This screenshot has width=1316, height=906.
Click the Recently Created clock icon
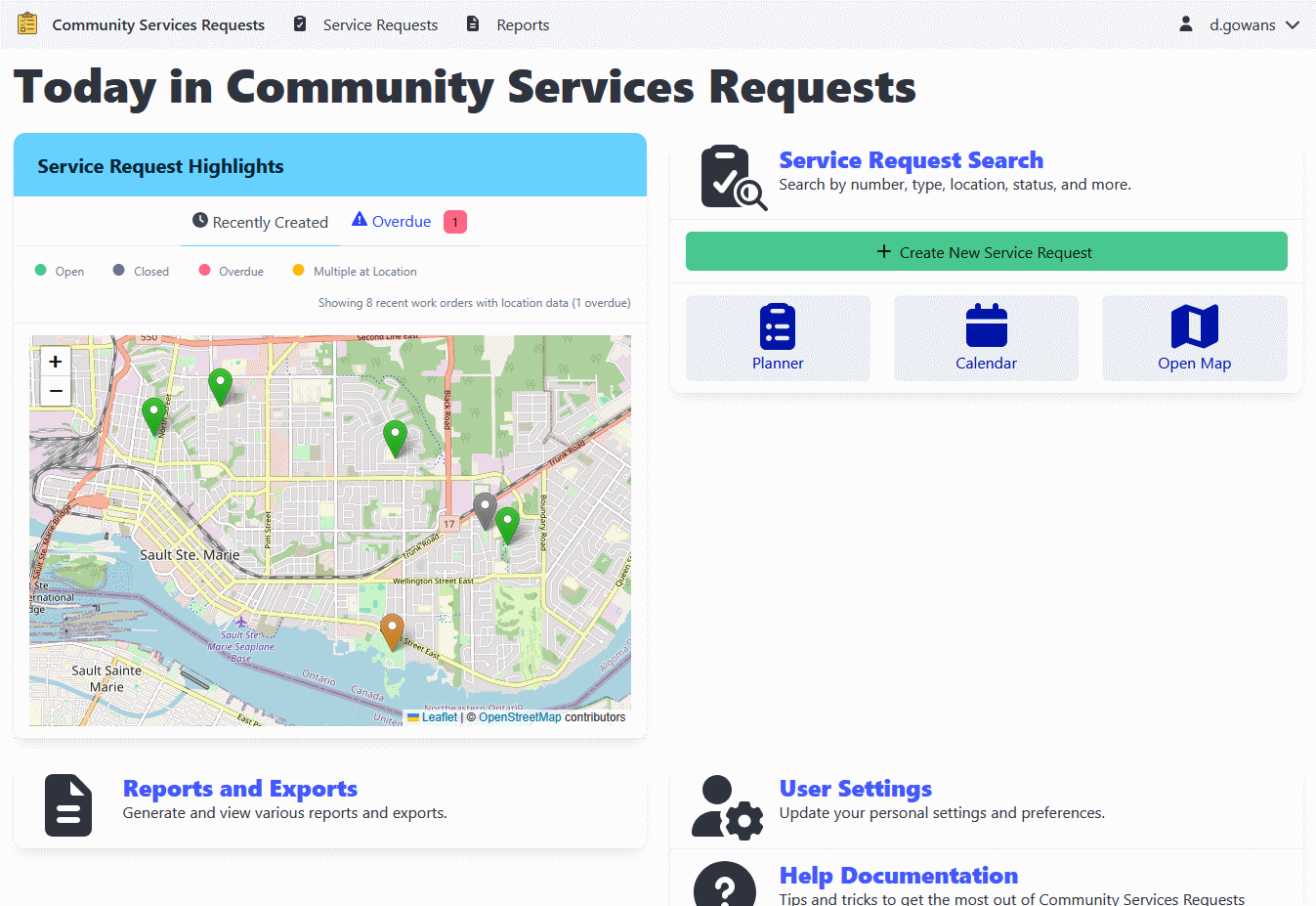[200, 221]
